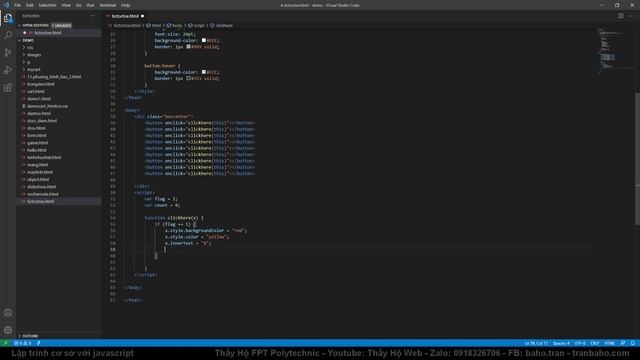
Task: Open editor More Actions ellipsis
Action: point(631,16)
